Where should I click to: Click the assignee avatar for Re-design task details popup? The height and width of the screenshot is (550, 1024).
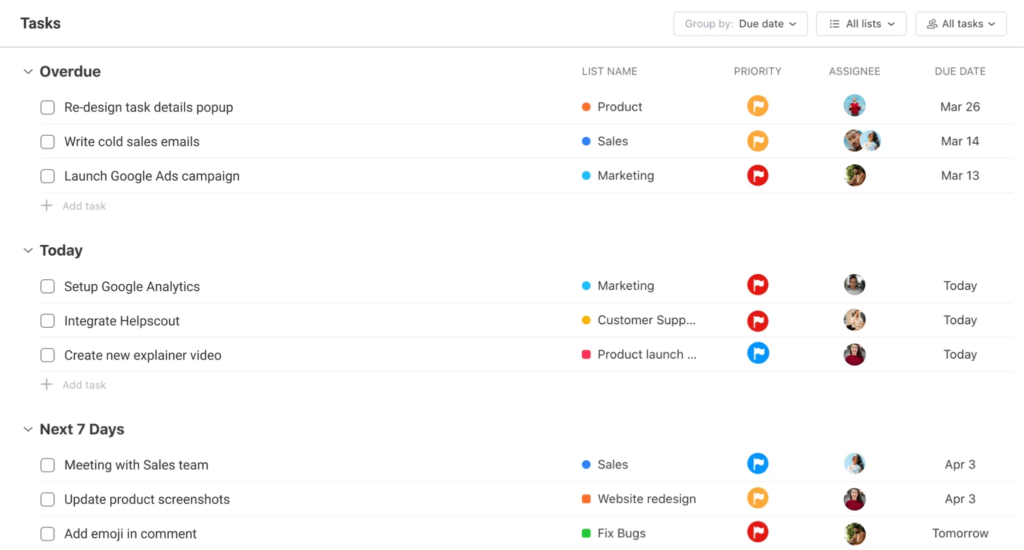pos(854,106)
